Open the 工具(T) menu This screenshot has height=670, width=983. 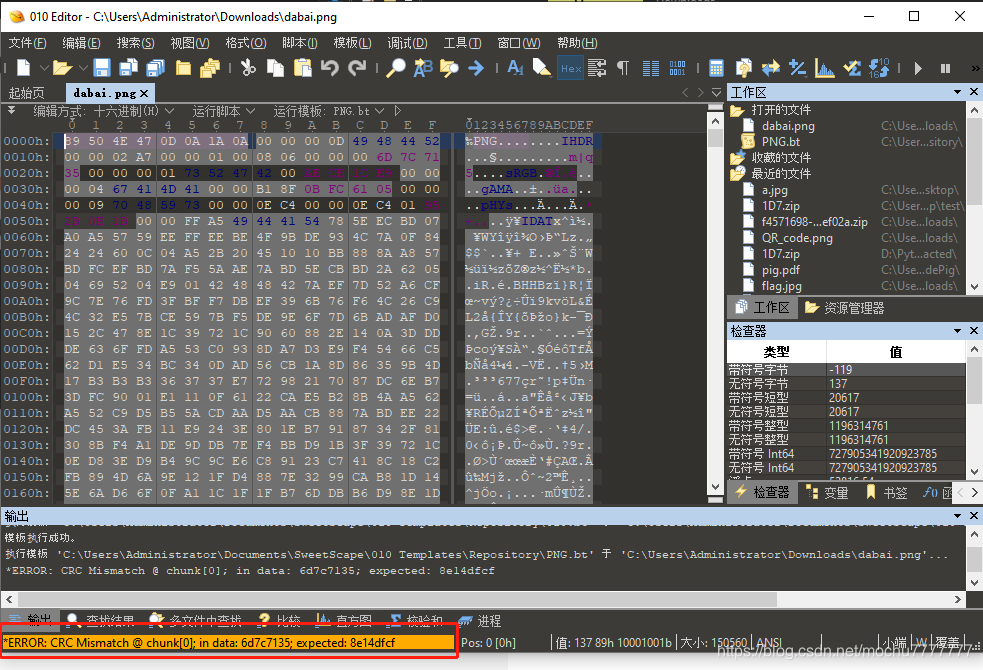tap(462, 43)
